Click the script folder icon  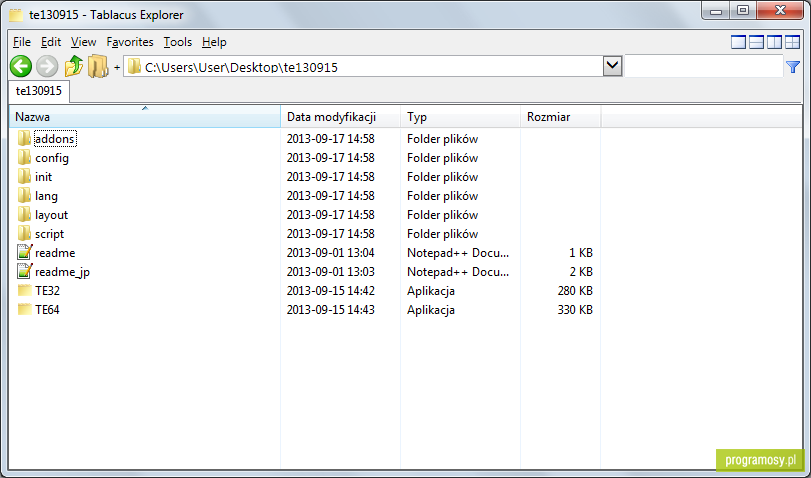point(24,234)
